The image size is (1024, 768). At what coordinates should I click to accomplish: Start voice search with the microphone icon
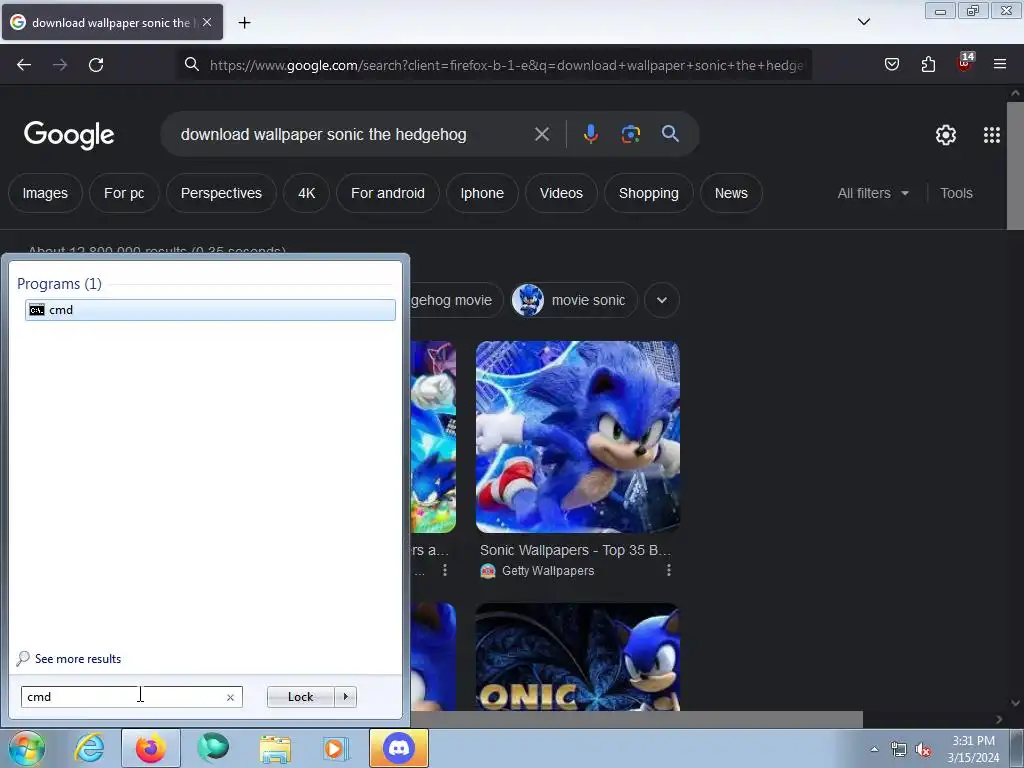pyautogui.click(x=590, y=135)
